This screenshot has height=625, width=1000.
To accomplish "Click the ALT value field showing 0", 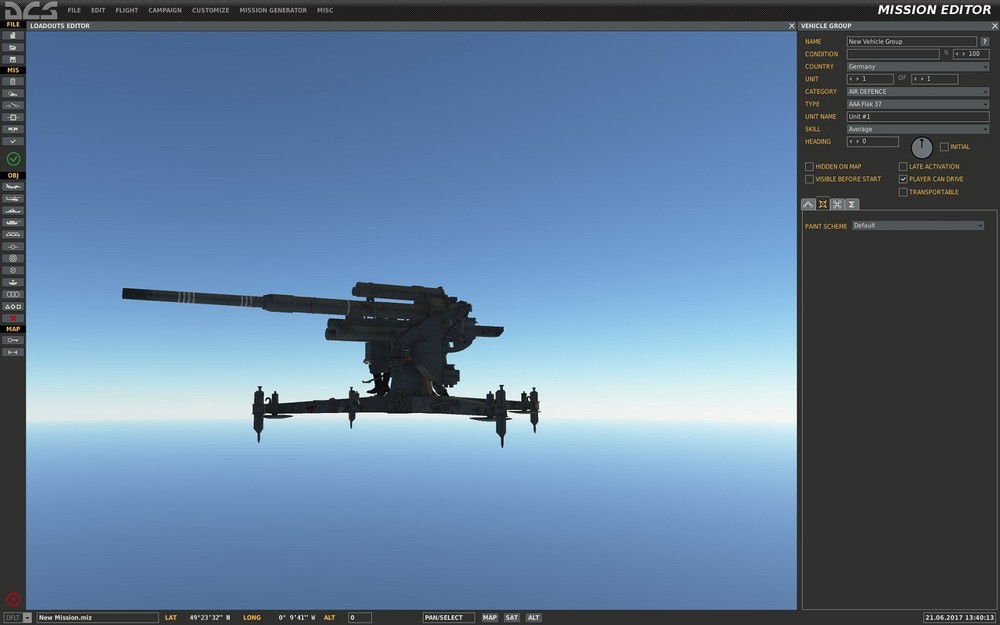I will click(x=360, y=617).
